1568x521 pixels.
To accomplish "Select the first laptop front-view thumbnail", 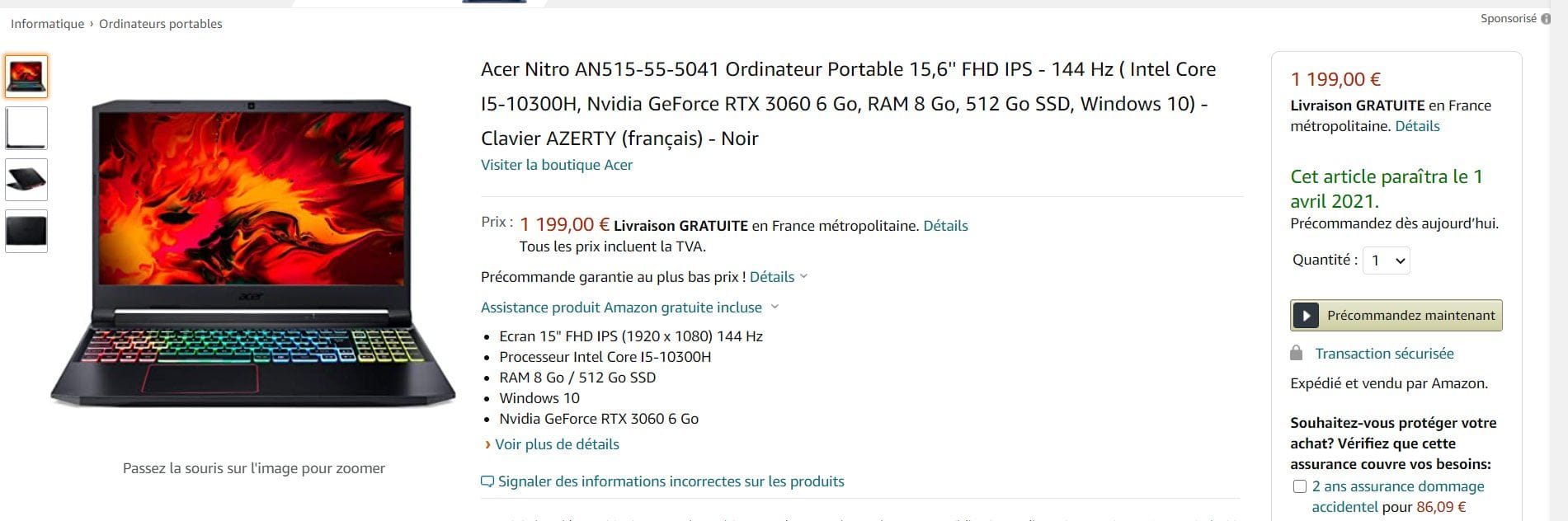I will [x=26, y=76].
